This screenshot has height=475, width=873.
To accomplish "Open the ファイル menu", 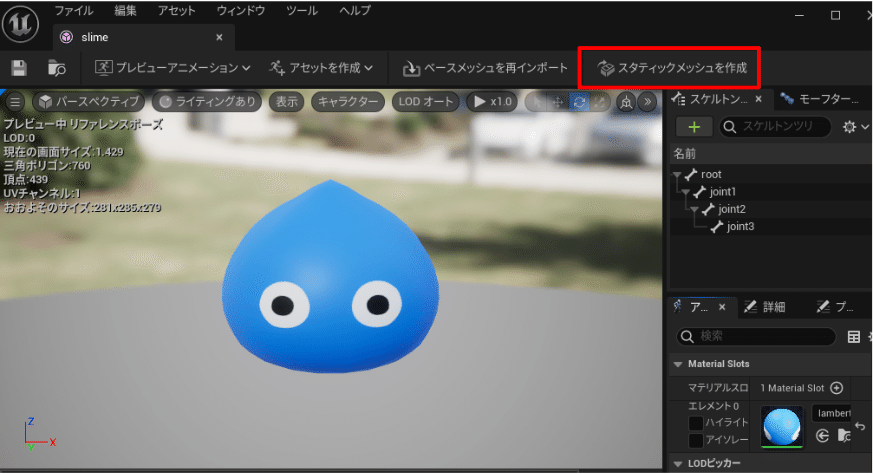I will (74, 11).
